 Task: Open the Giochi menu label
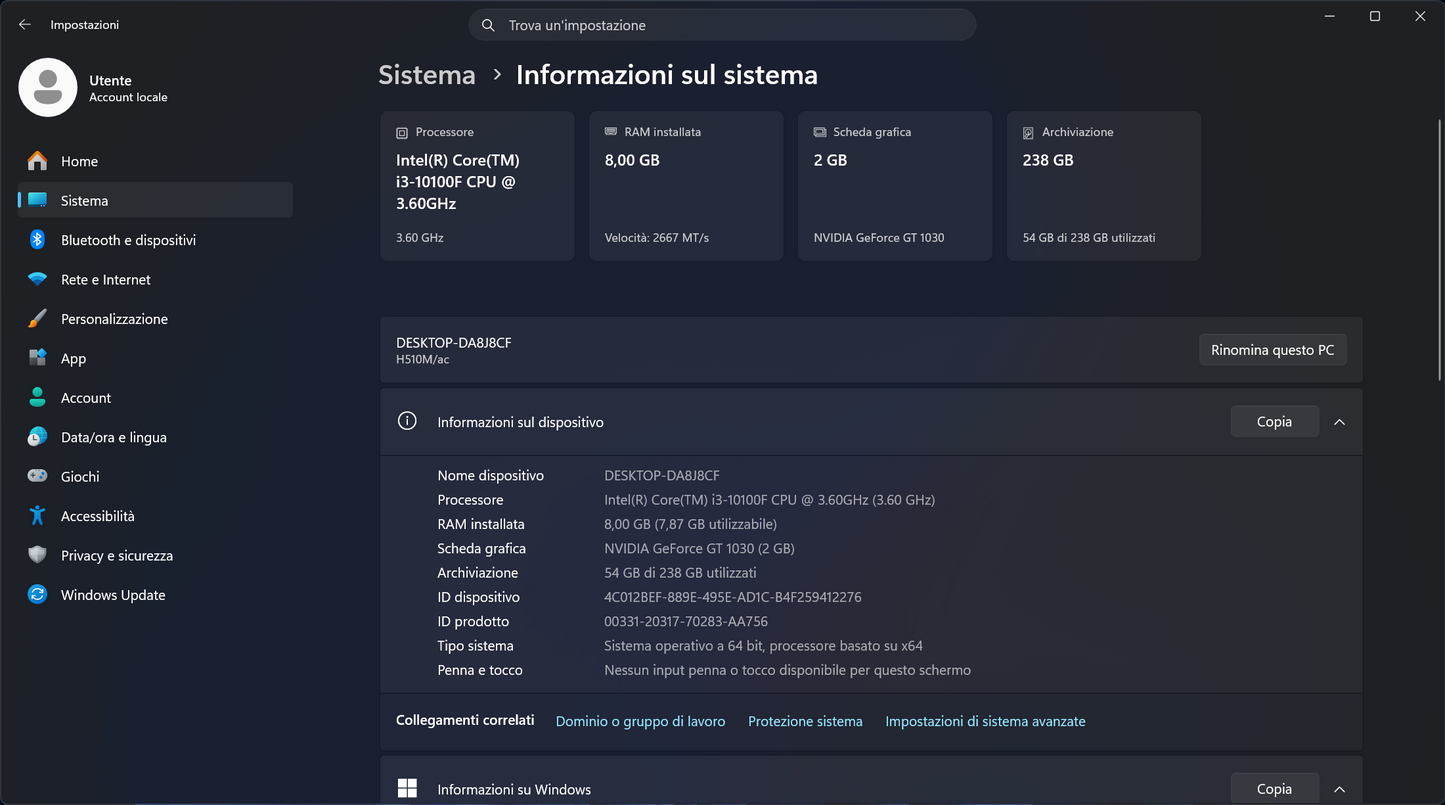click(80, 477)
